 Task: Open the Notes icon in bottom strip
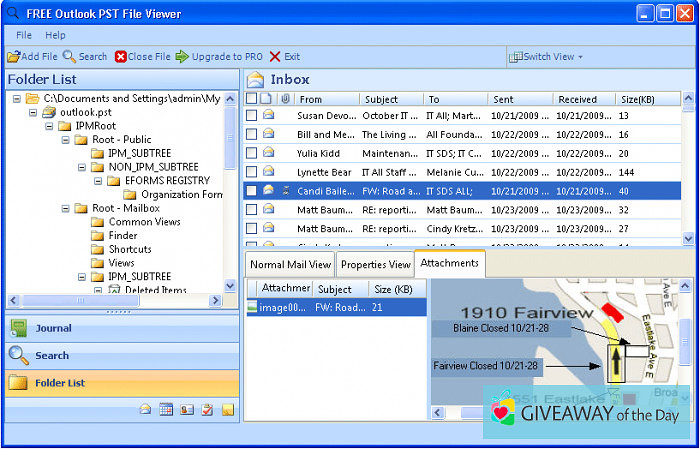tap(228, 410)
